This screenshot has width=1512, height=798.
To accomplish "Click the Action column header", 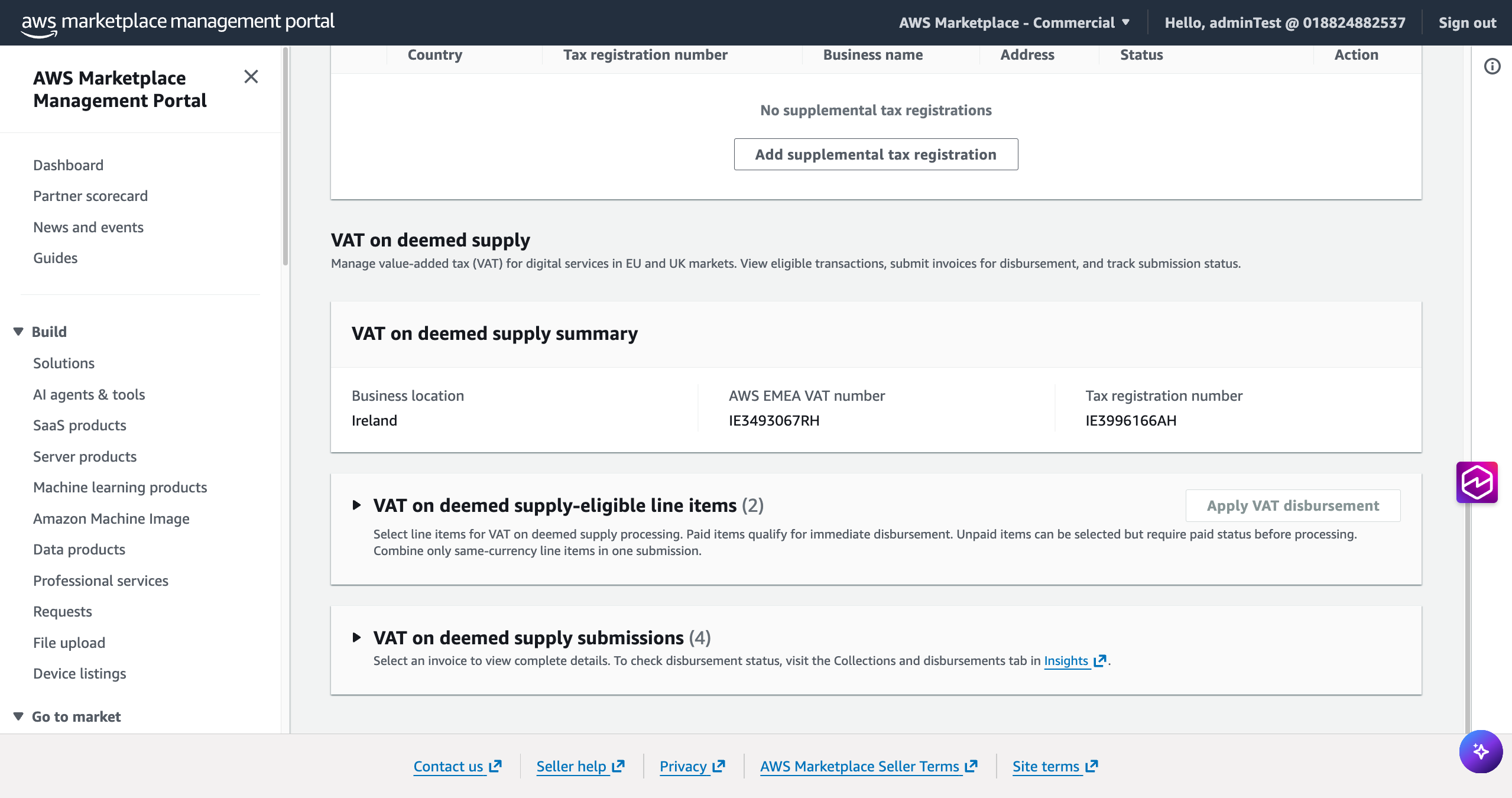I will pyautogui.click(x=1357, y=54).
